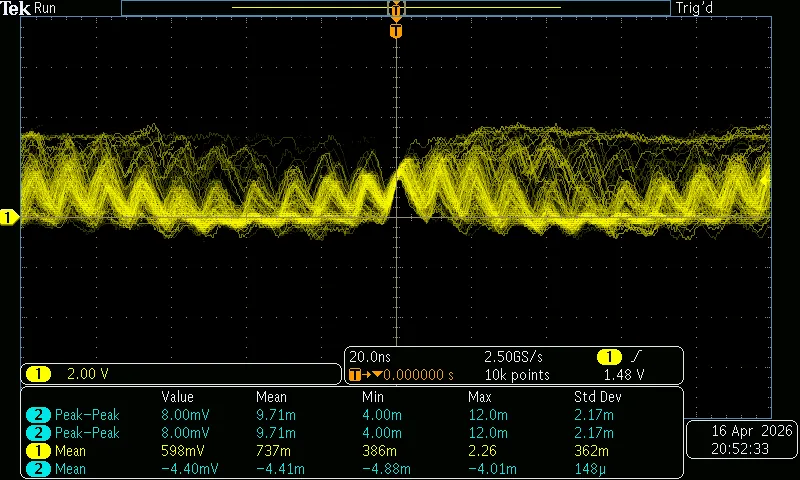Click the 737m Mean column value
The image size is (800, 480).
273,451
